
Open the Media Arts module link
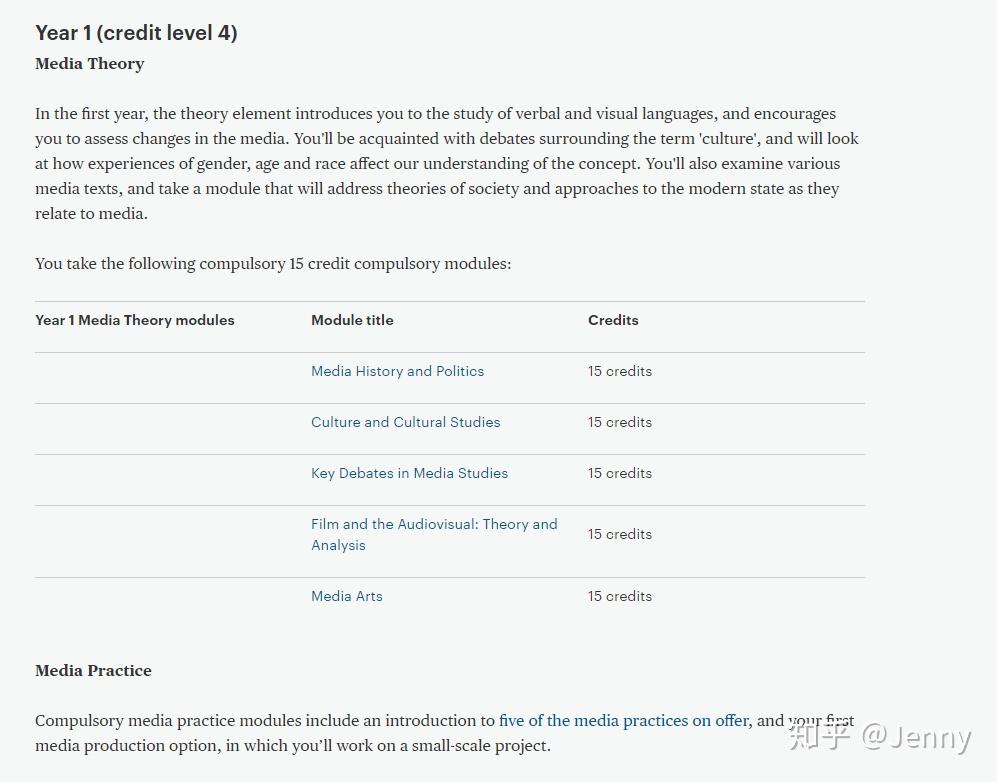coord(347,596)
